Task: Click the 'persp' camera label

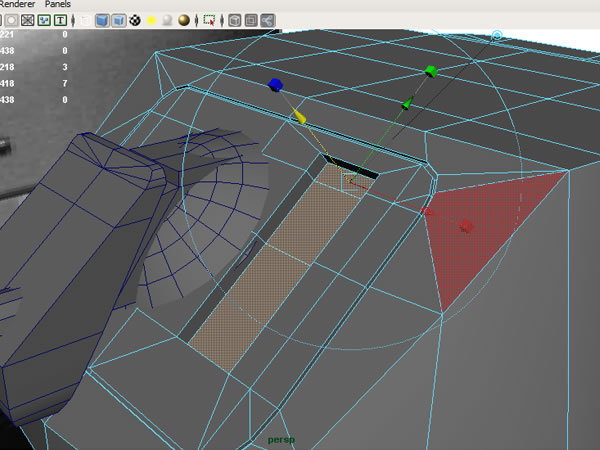Action: 281,440
